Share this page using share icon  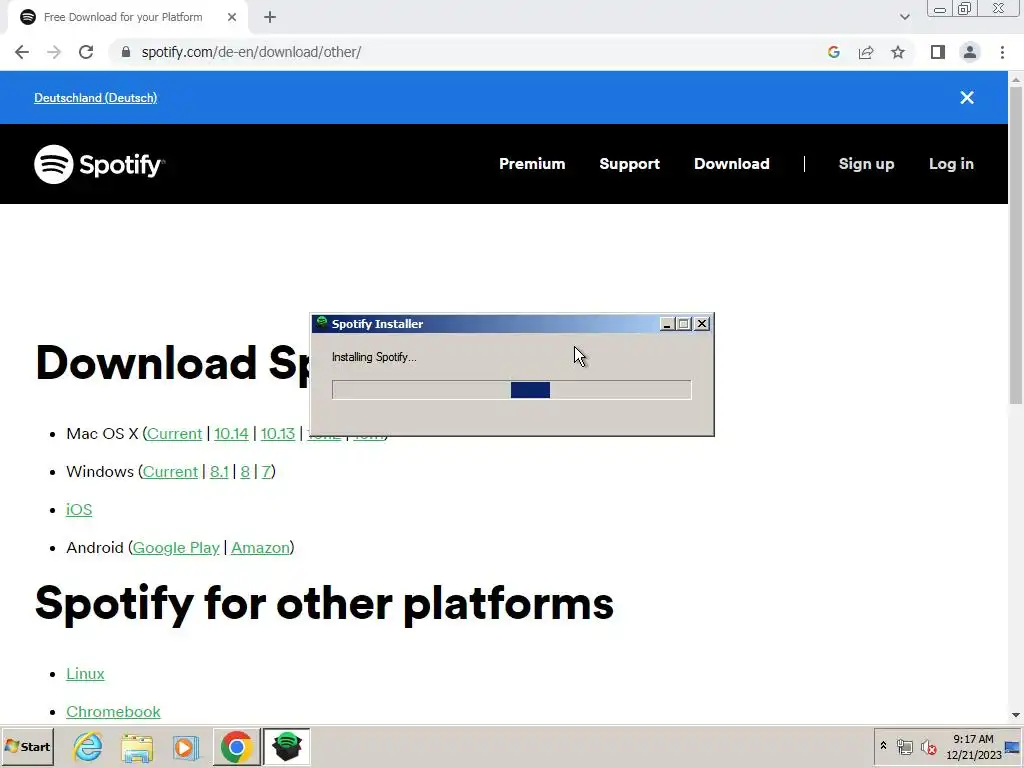click(x=866, y=52)
